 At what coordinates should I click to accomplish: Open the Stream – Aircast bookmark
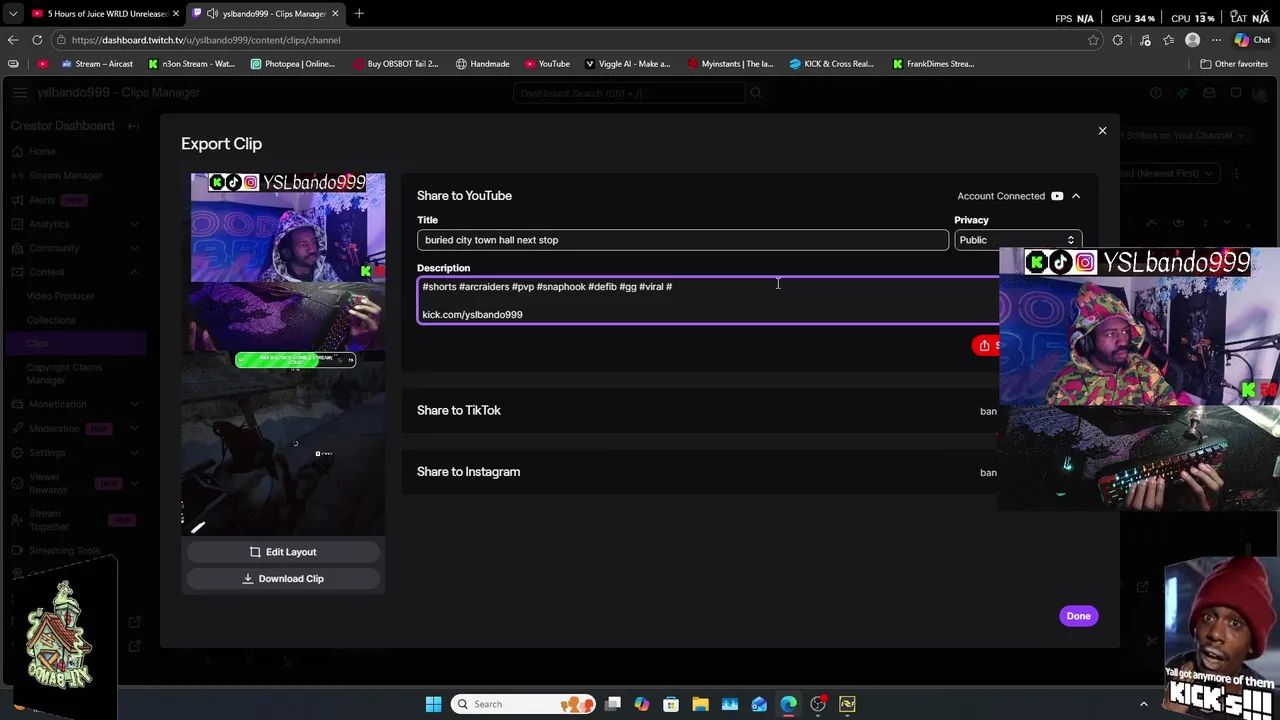pos(97,64)
